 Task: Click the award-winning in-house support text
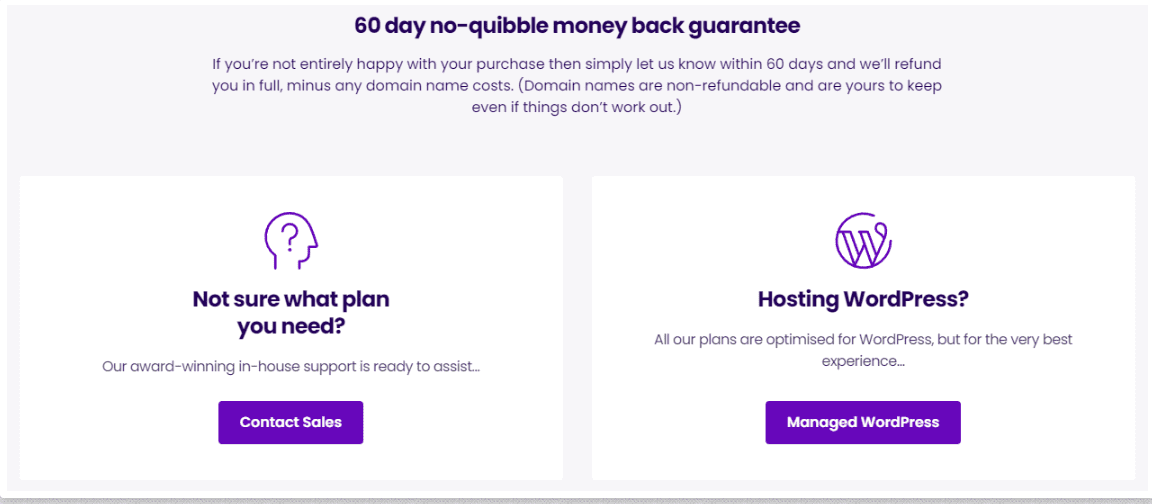(291, 365)
